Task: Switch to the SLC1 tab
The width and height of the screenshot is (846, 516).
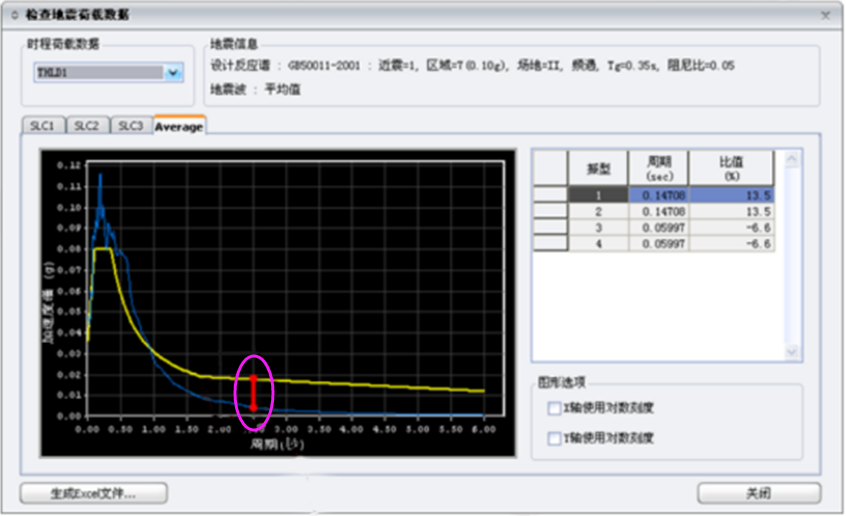Action: [x=43, y=126]
